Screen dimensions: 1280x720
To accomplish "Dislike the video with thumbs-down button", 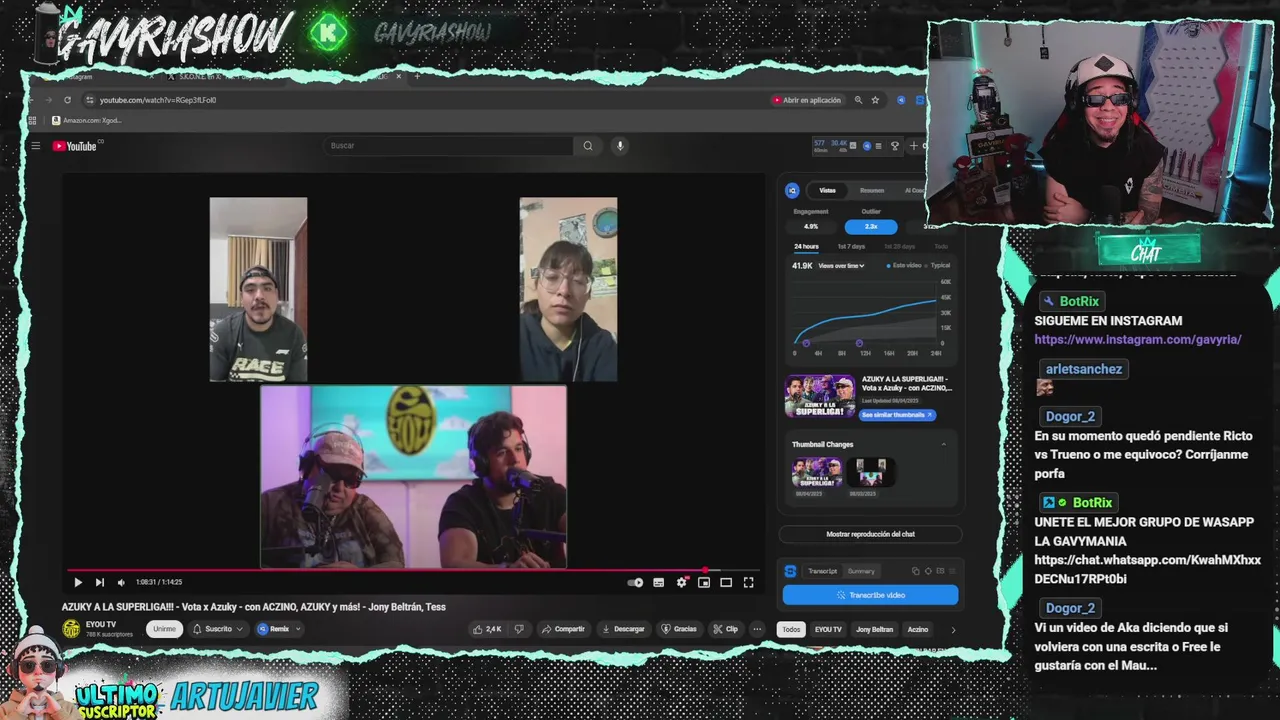I will (x=518, y=629).
